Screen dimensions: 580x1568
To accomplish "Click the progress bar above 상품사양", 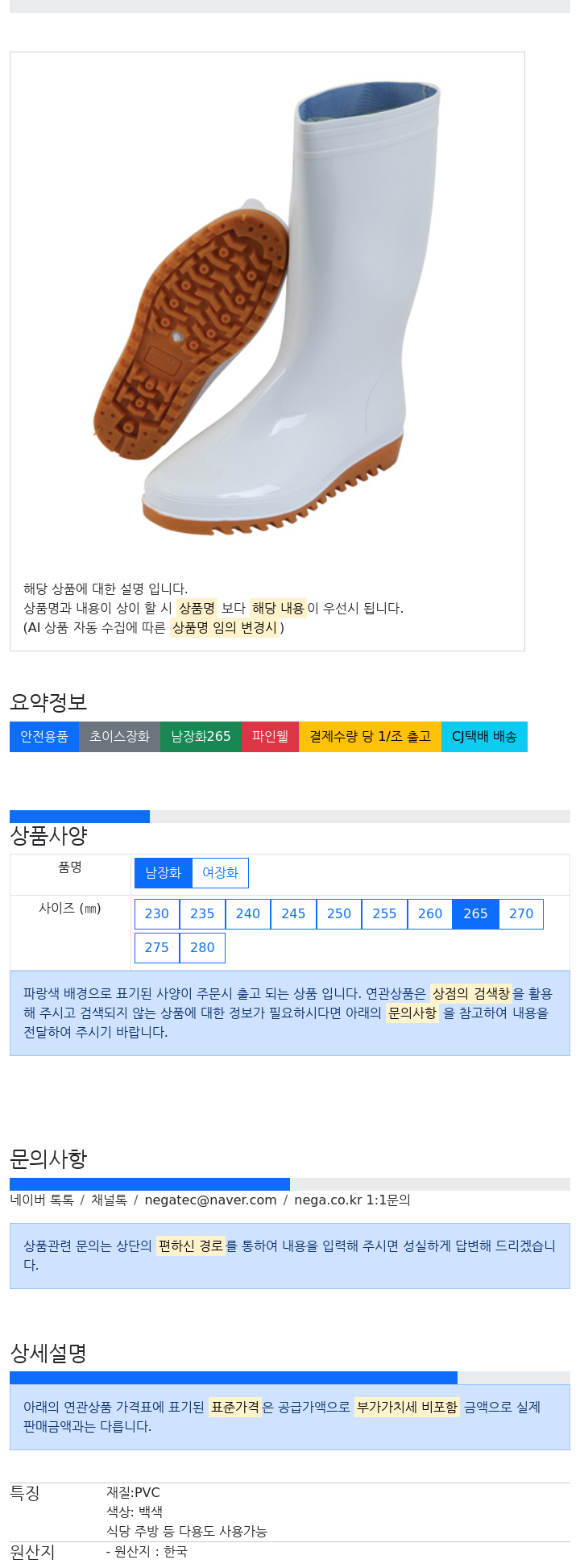I will click(x=290, y=817).
